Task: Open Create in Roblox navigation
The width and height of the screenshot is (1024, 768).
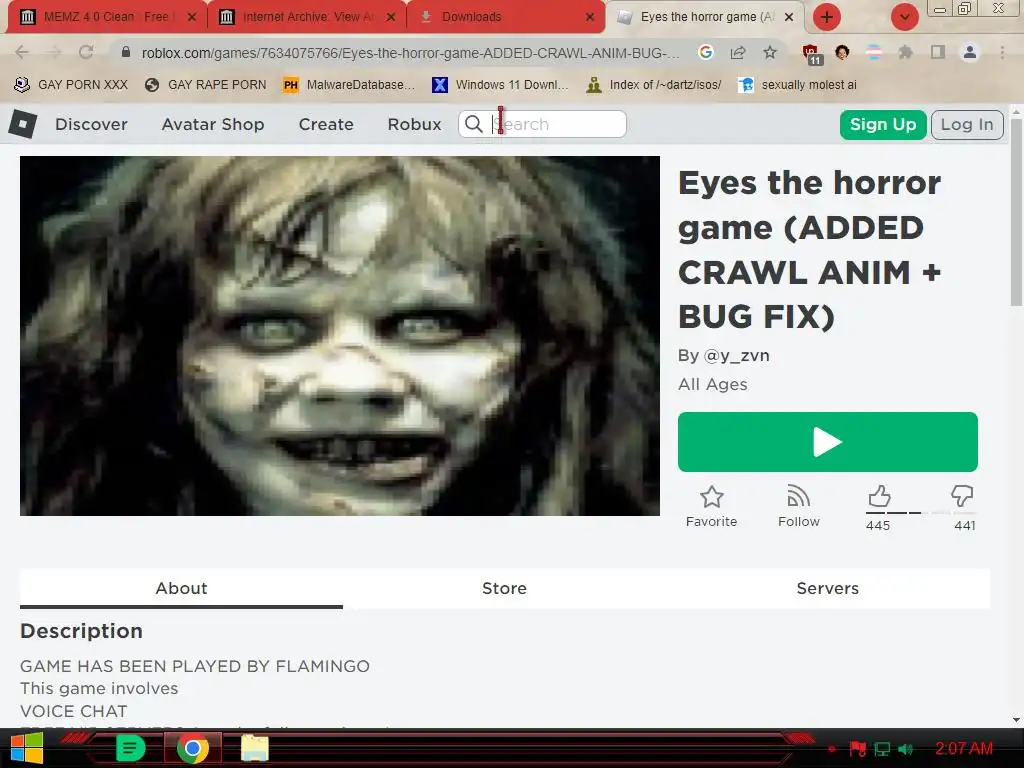Action: point(326,124)
